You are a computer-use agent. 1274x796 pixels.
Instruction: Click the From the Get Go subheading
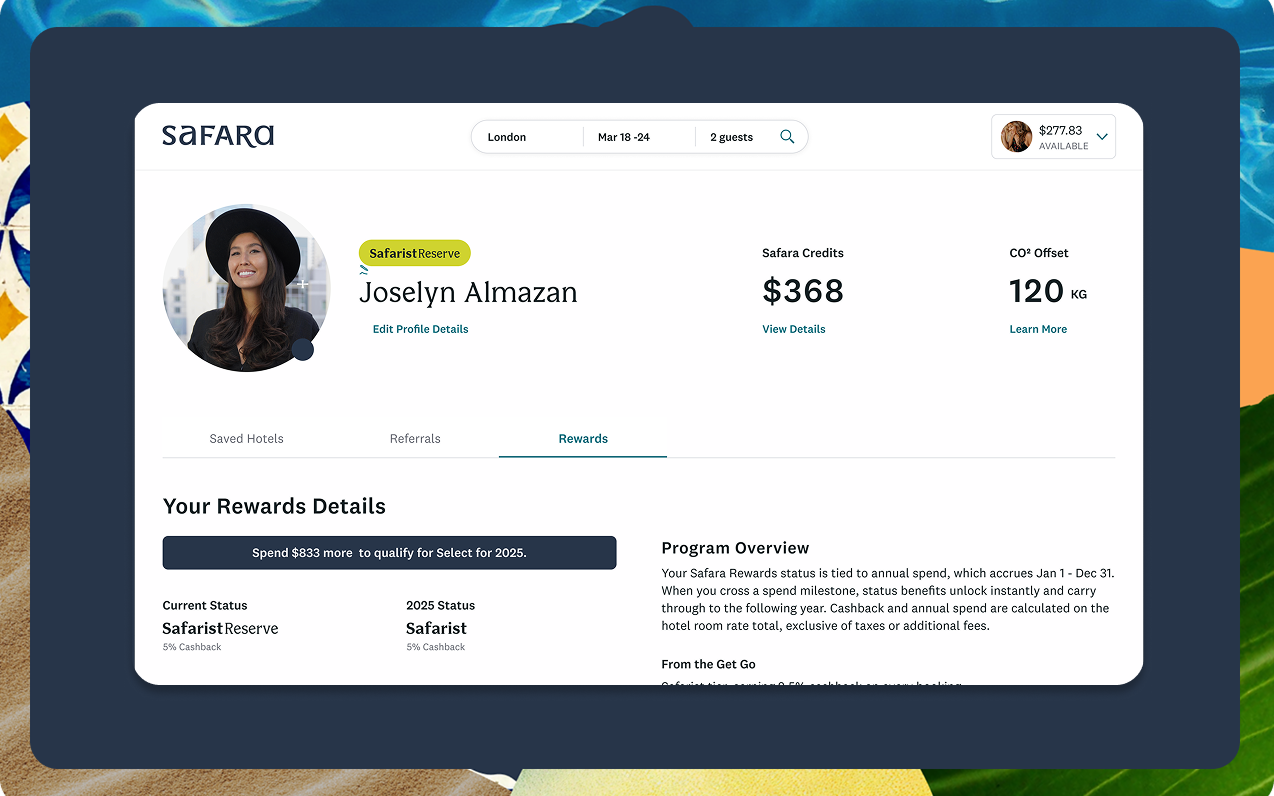(x=708, y=664)
